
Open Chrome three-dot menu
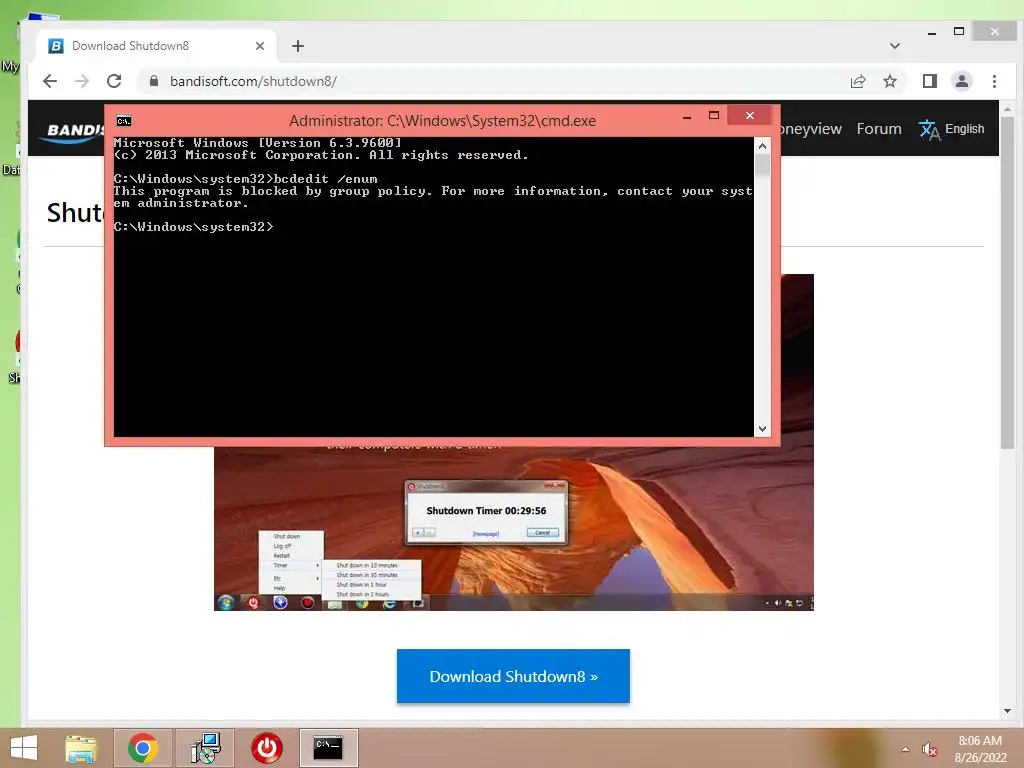(x=995, y=81)
